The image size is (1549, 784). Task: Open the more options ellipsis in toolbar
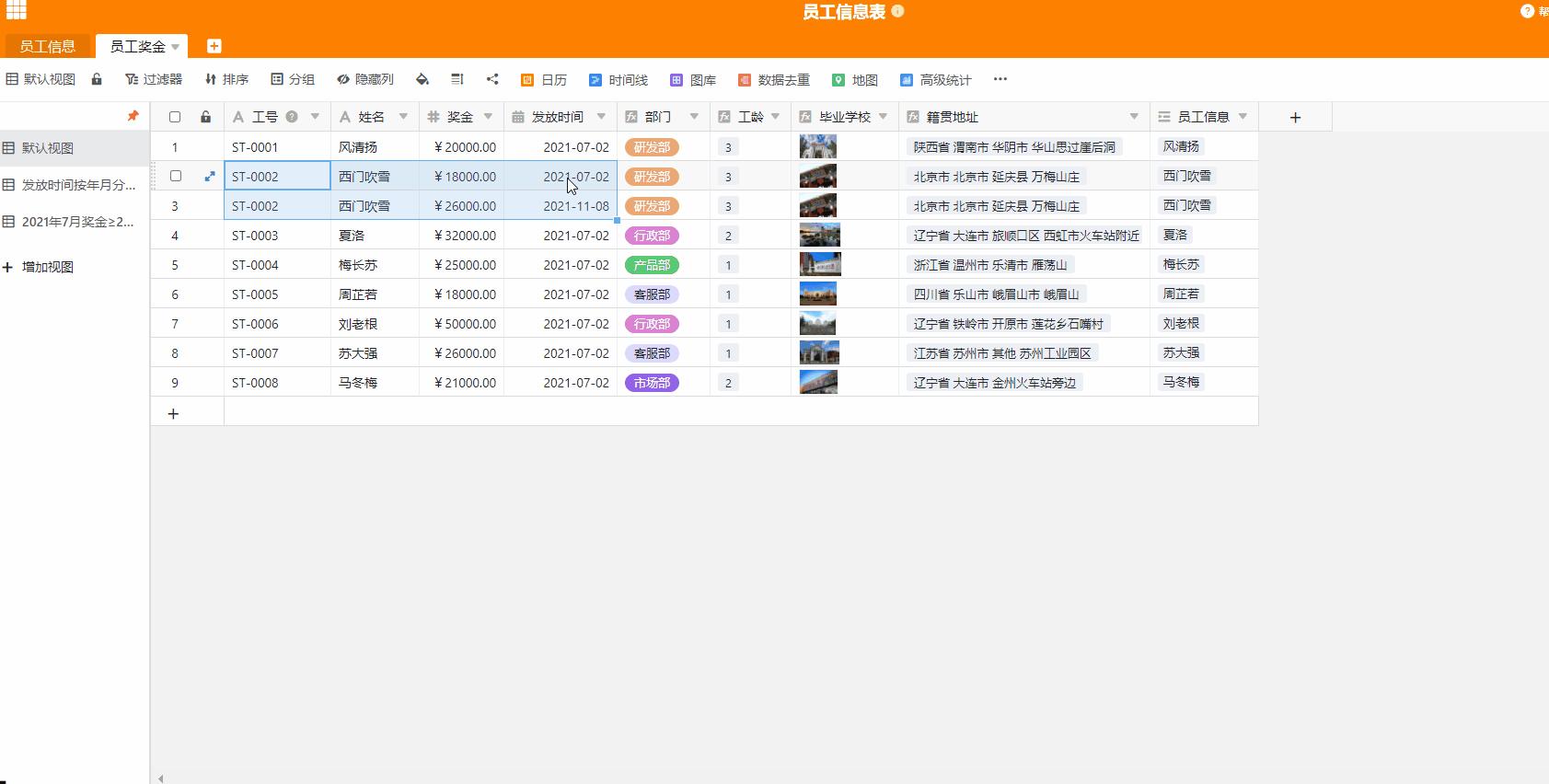point(1000,79)
